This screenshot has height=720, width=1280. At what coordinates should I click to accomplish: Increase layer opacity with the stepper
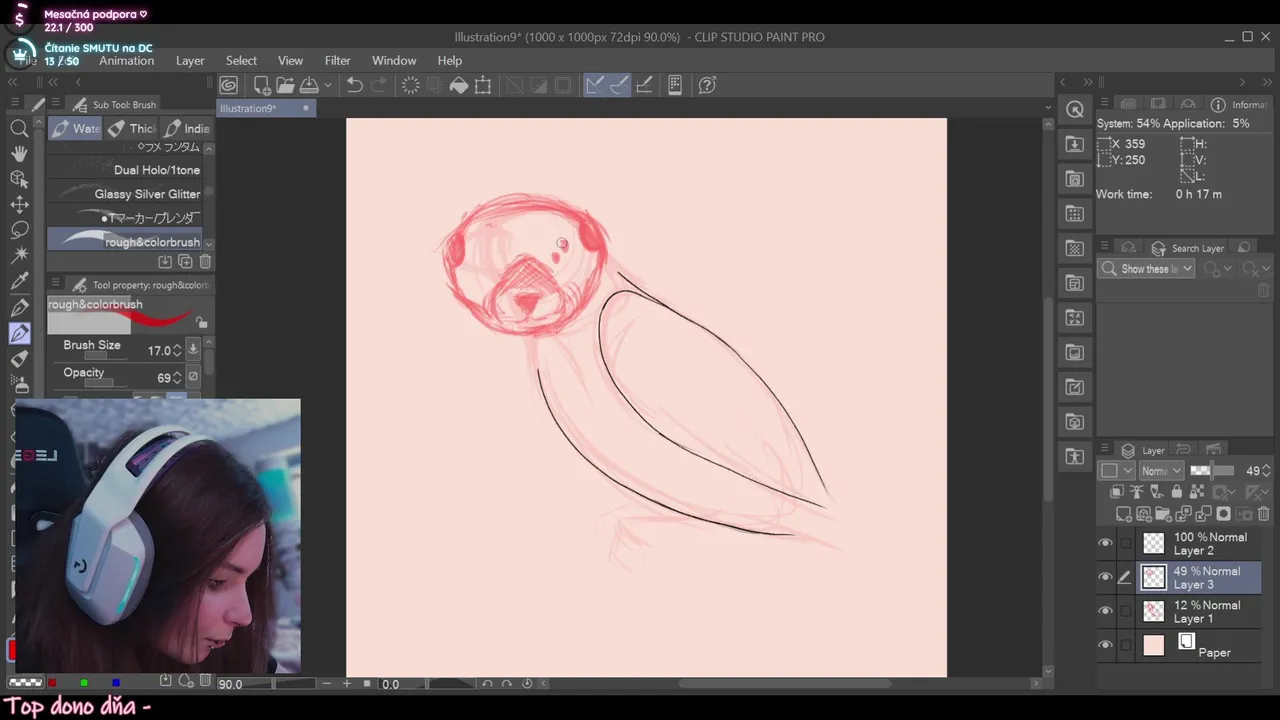(1267, 467)
